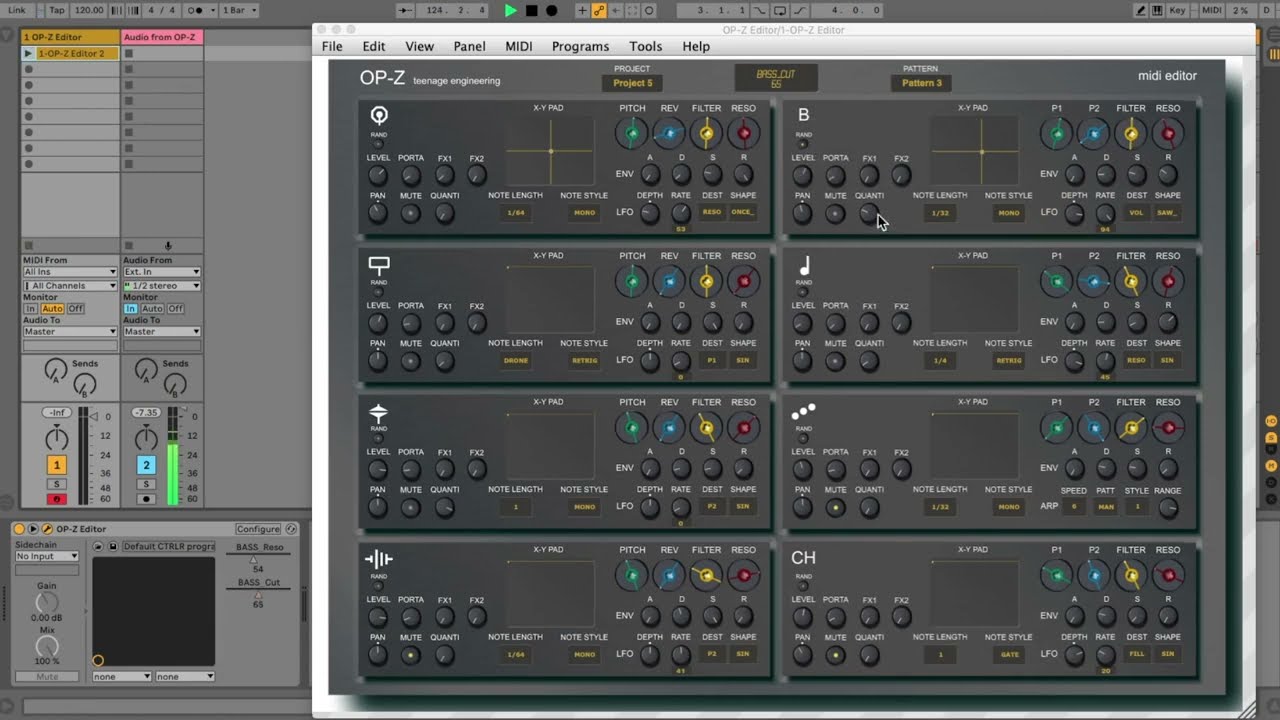The width and height of the screenshot is (1280, 720).
Task: Click the Pan knob on Audio from OP-Z track
Action: coord(146,437)
